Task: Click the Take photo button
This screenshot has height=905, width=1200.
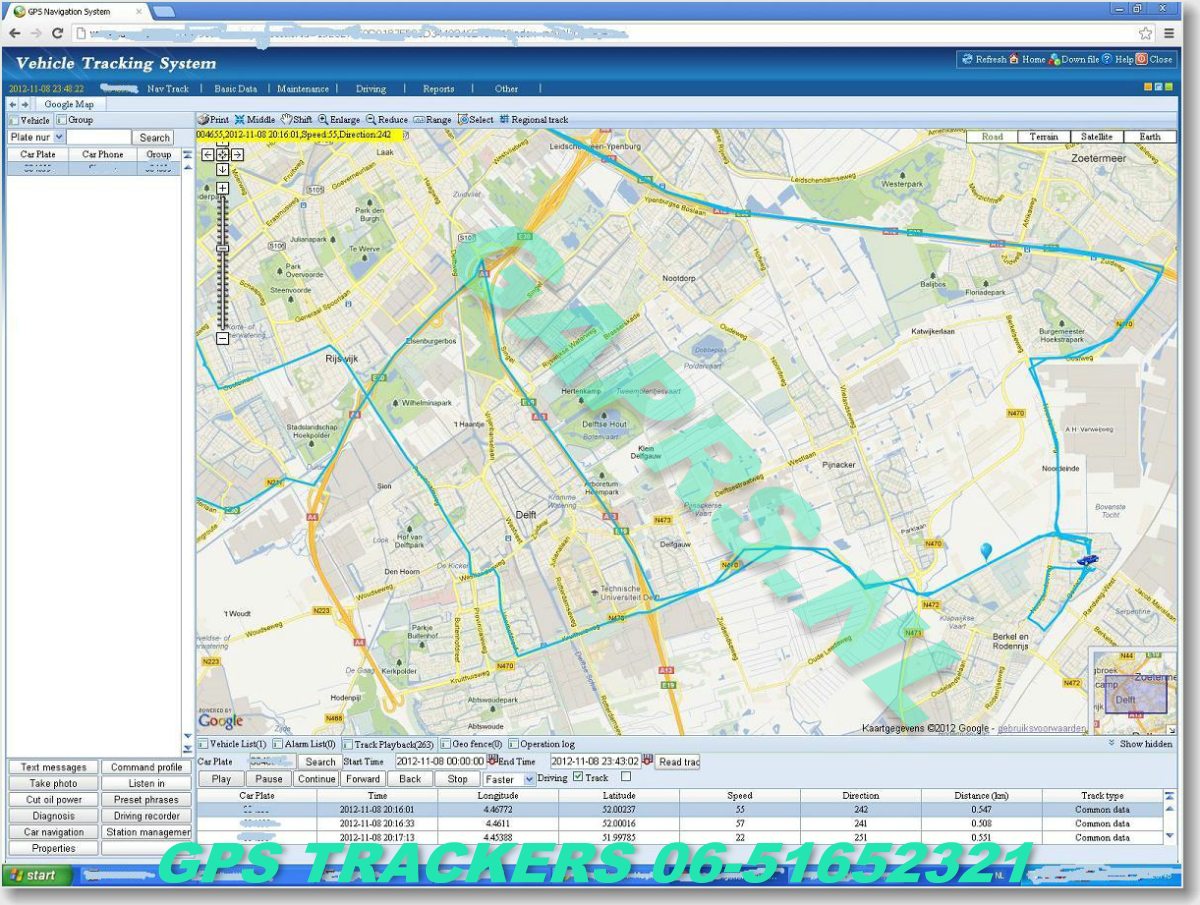Action: 53,784
